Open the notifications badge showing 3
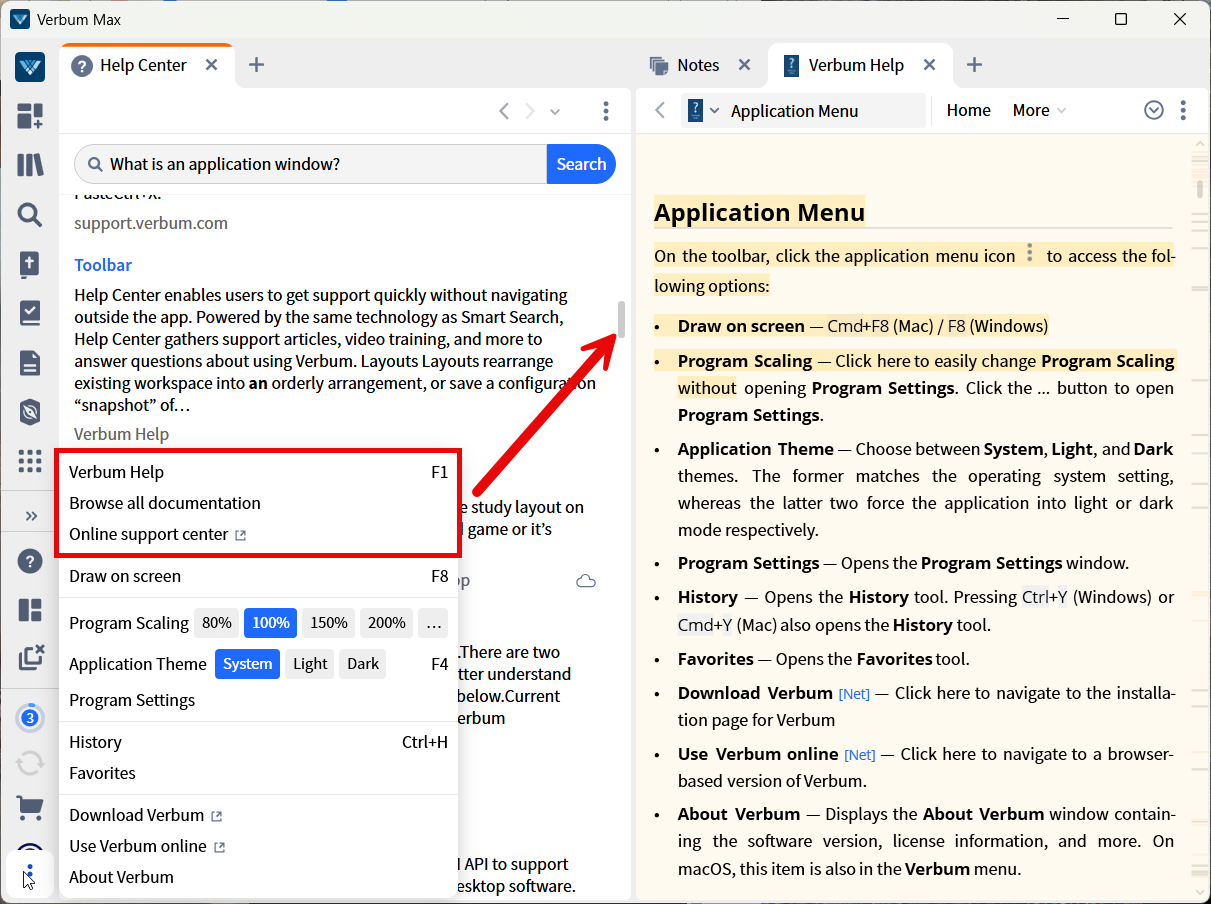Image resolution: width=1211 pixels, height=904 pixels. [x=30, y=718]
